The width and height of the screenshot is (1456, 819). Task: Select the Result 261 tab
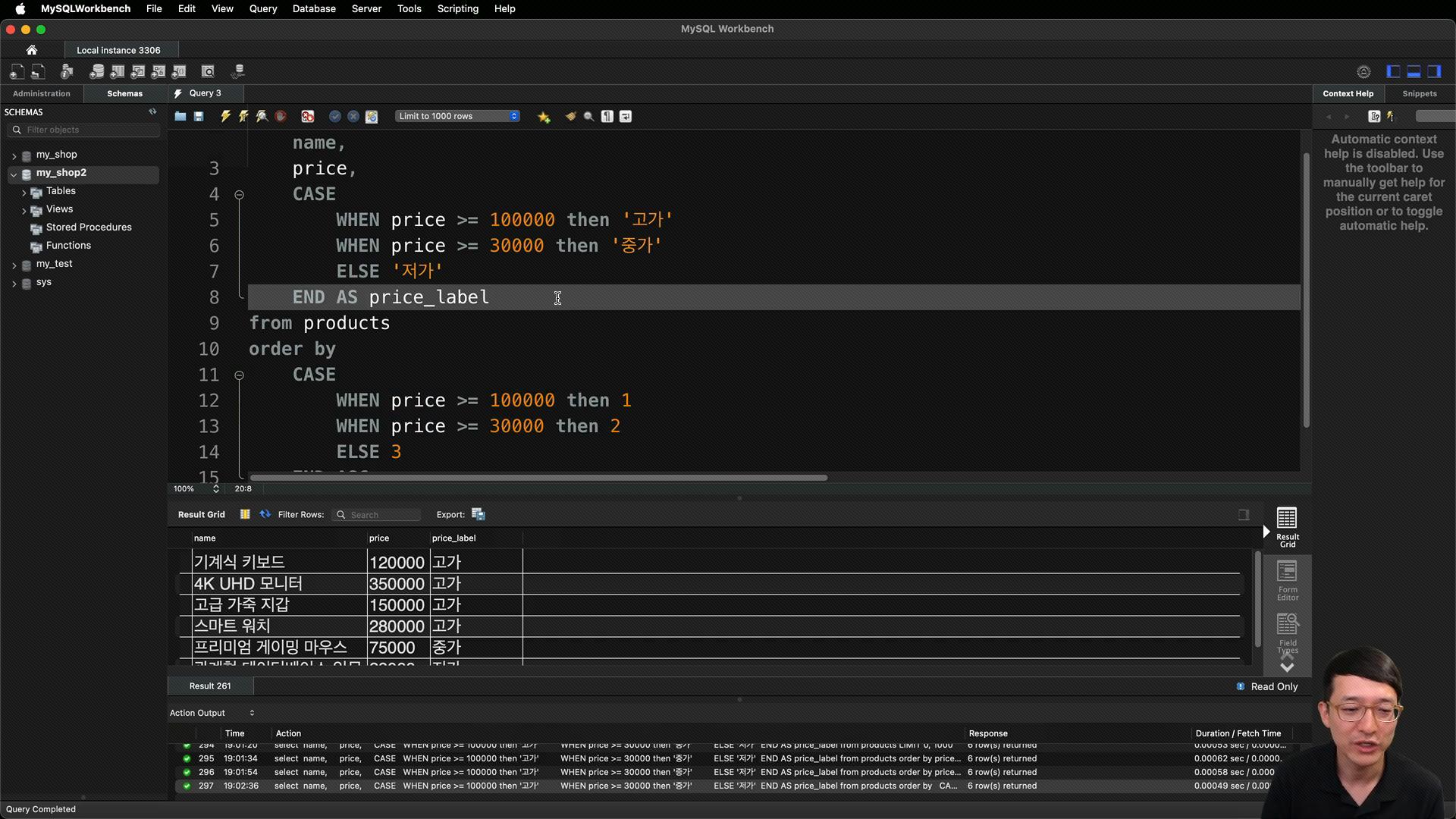coord(210,686)
